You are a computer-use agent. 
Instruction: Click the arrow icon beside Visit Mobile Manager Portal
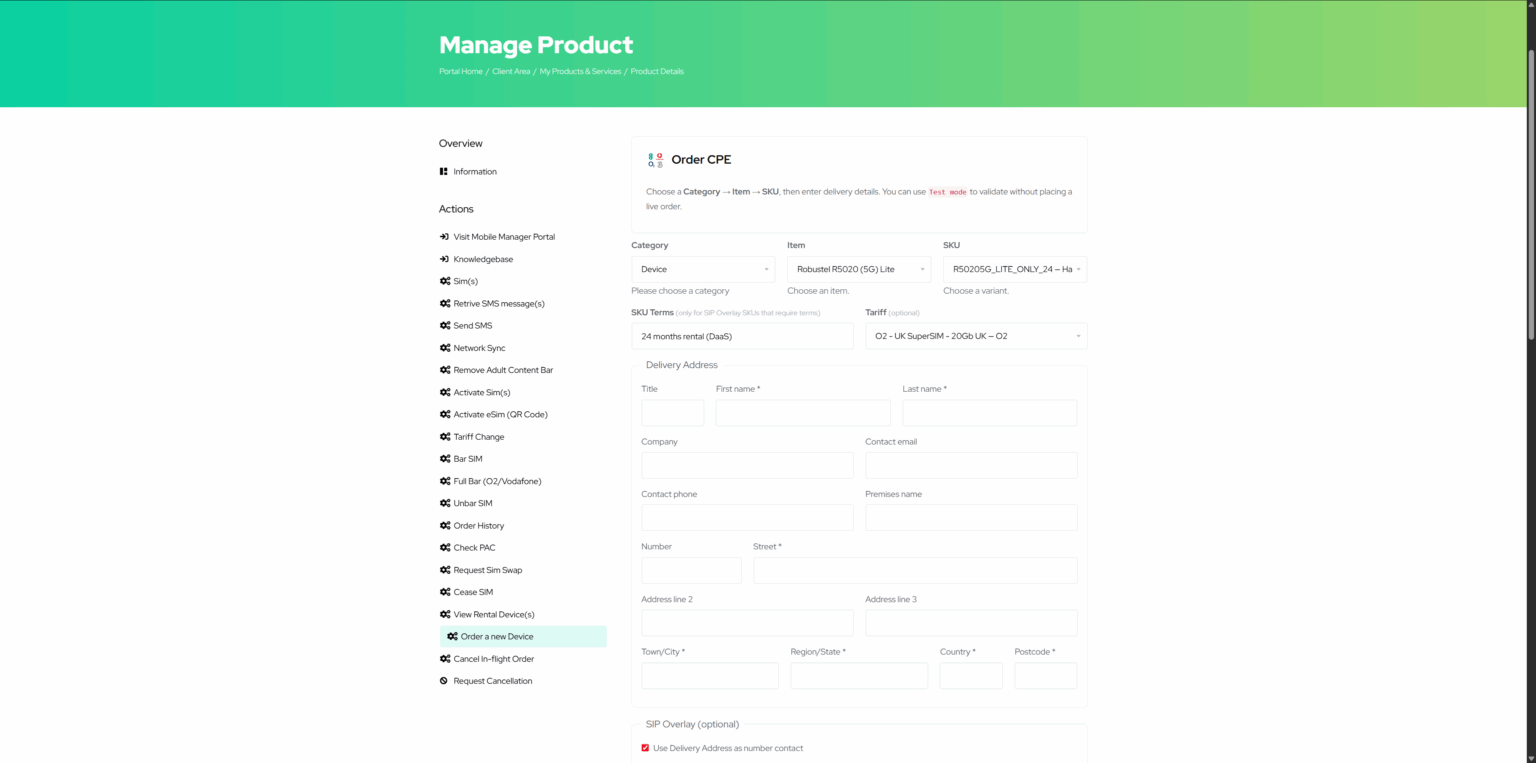point(444,236)
